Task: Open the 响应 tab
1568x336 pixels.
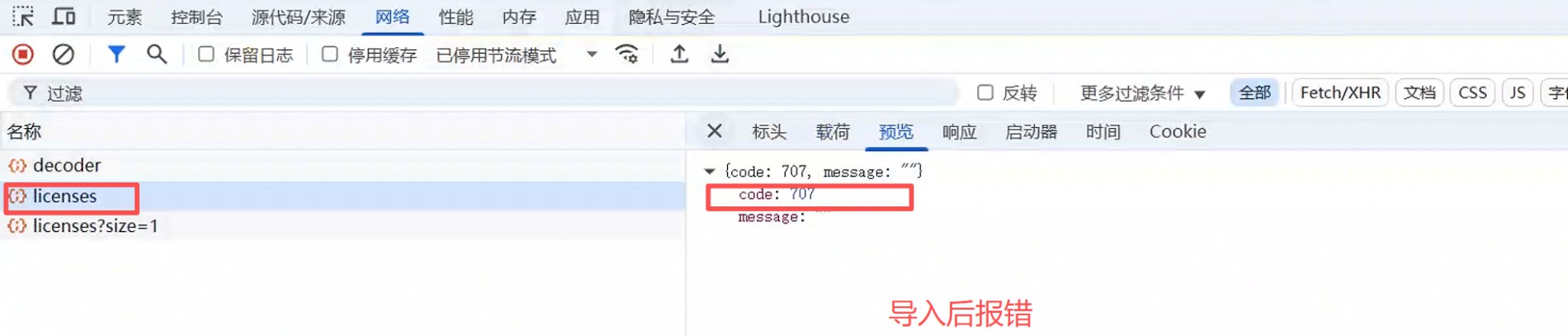Action: coord(959,132)
